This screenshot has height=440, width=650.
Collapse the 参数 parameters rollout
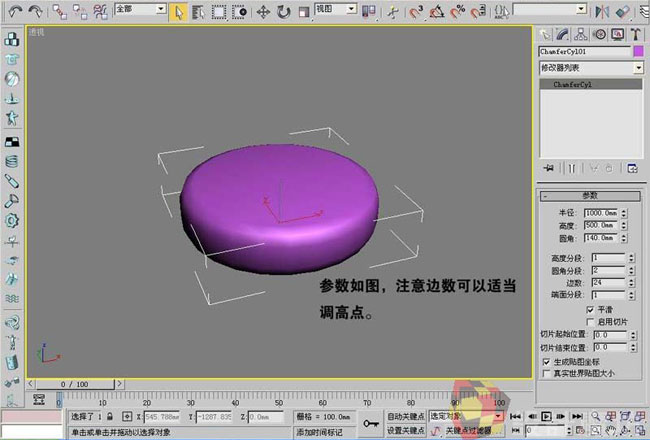coord(590,196)
